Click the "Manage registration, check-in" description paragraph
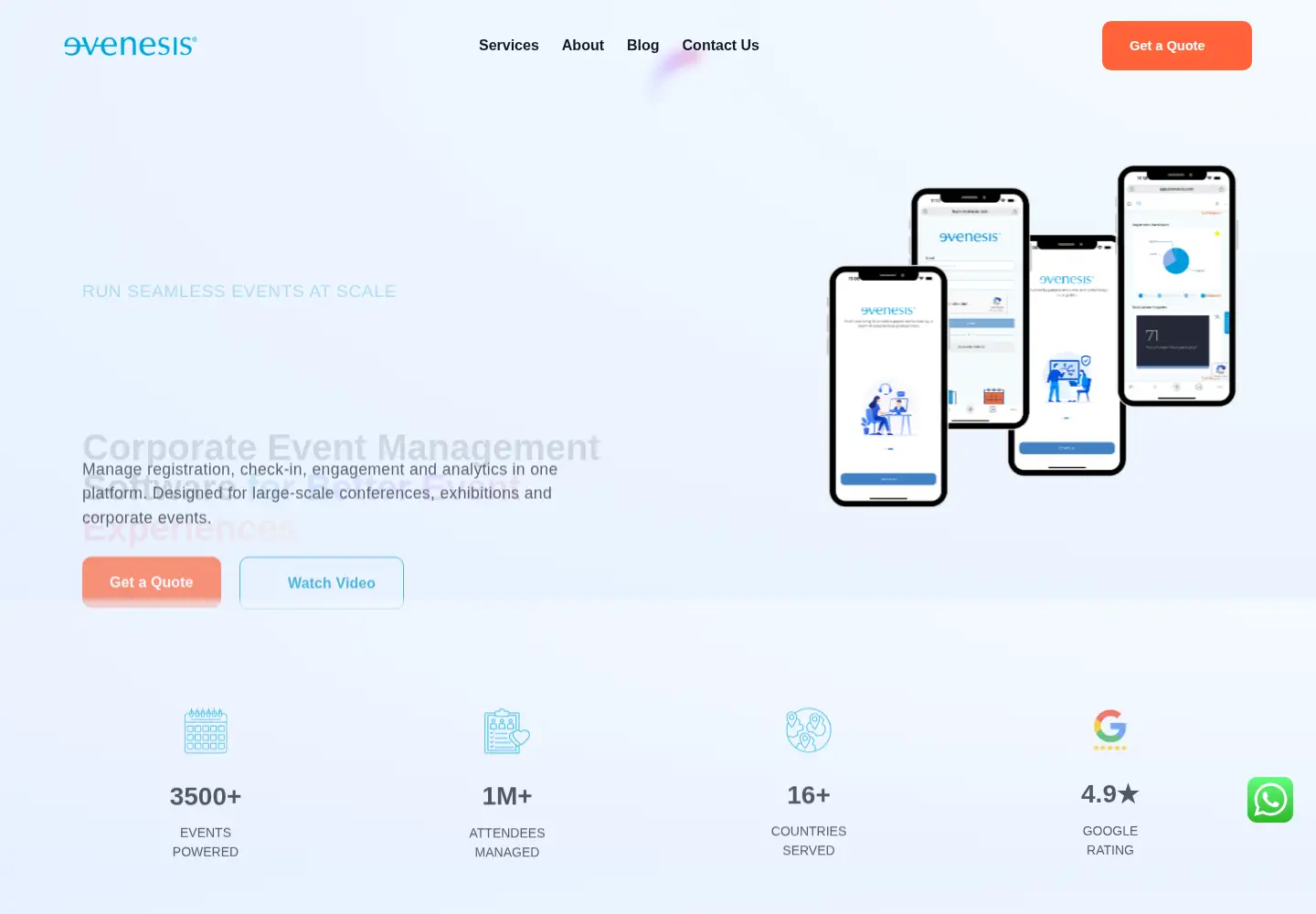Viewport: 1316px width, 914px height. point(320,494)
